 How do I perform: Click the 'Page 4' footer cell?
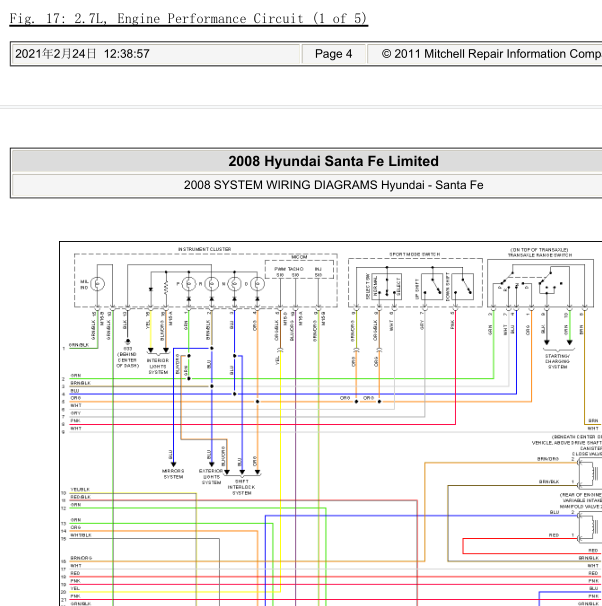pyautogui.click(x=333, y=54)
